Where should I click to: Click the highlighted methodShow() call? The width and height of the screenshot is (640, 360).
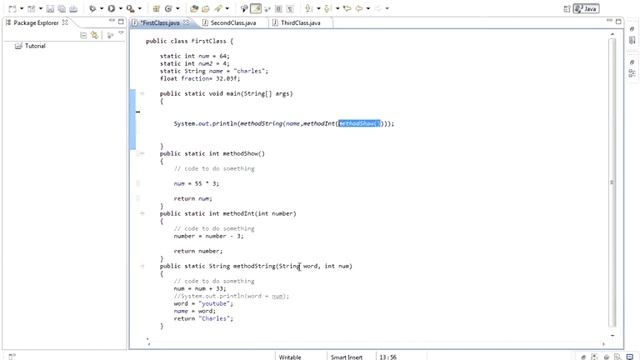359,123
